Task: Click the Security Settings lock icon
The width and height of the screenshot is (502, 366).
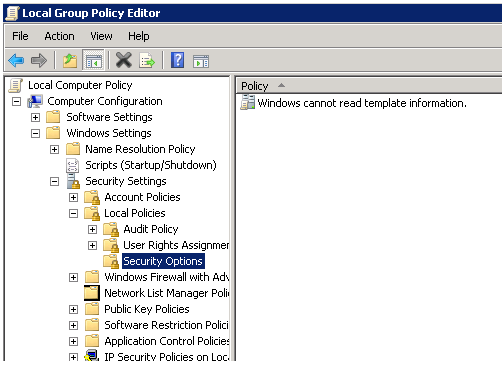Action: 73,181
